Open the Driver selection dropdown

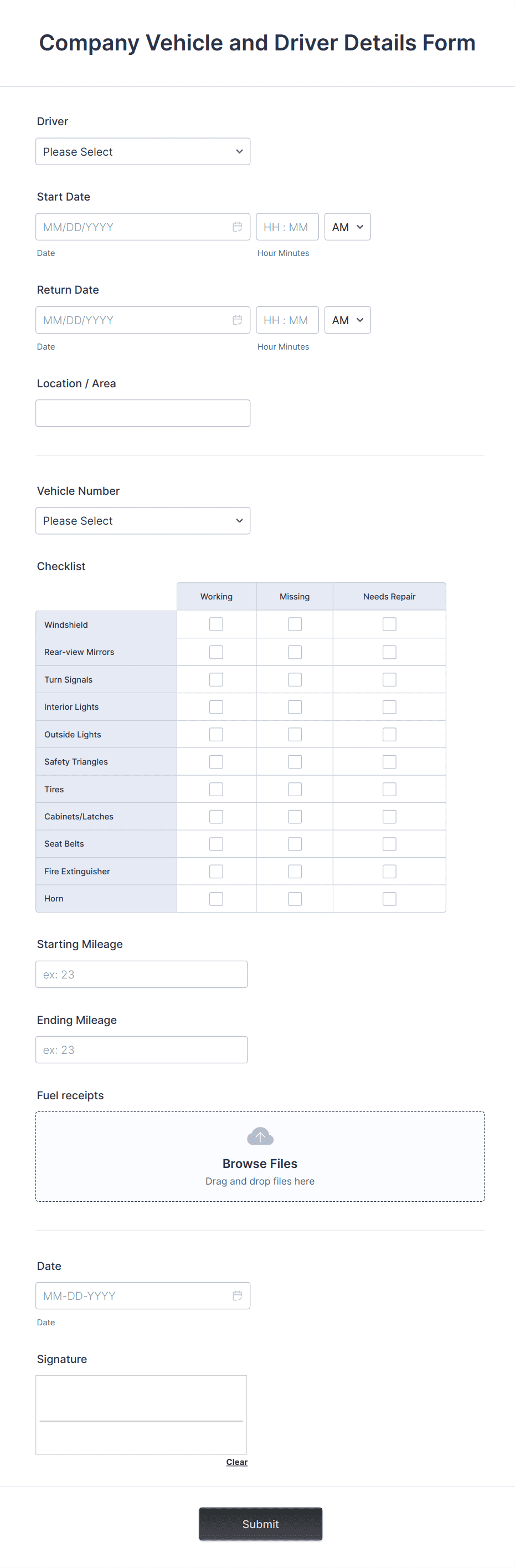(x=142, y=151)
